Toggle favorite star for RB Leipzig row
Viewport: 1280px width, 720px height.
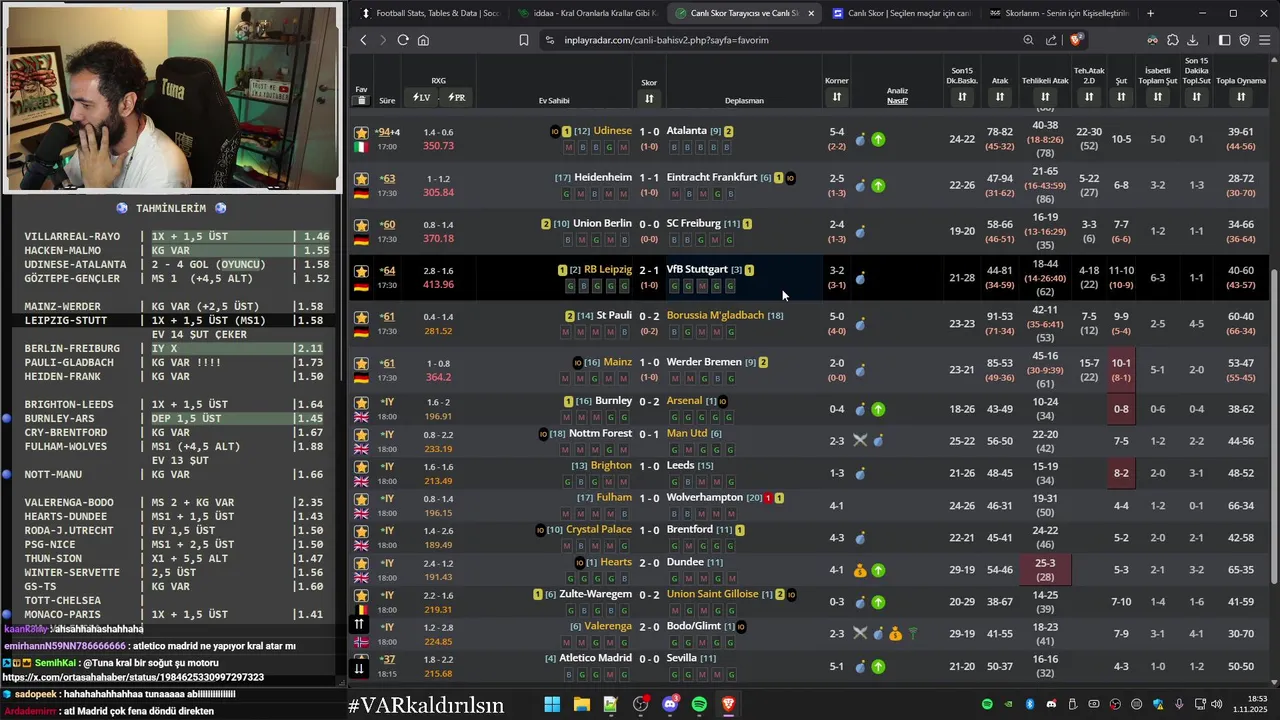361,271
